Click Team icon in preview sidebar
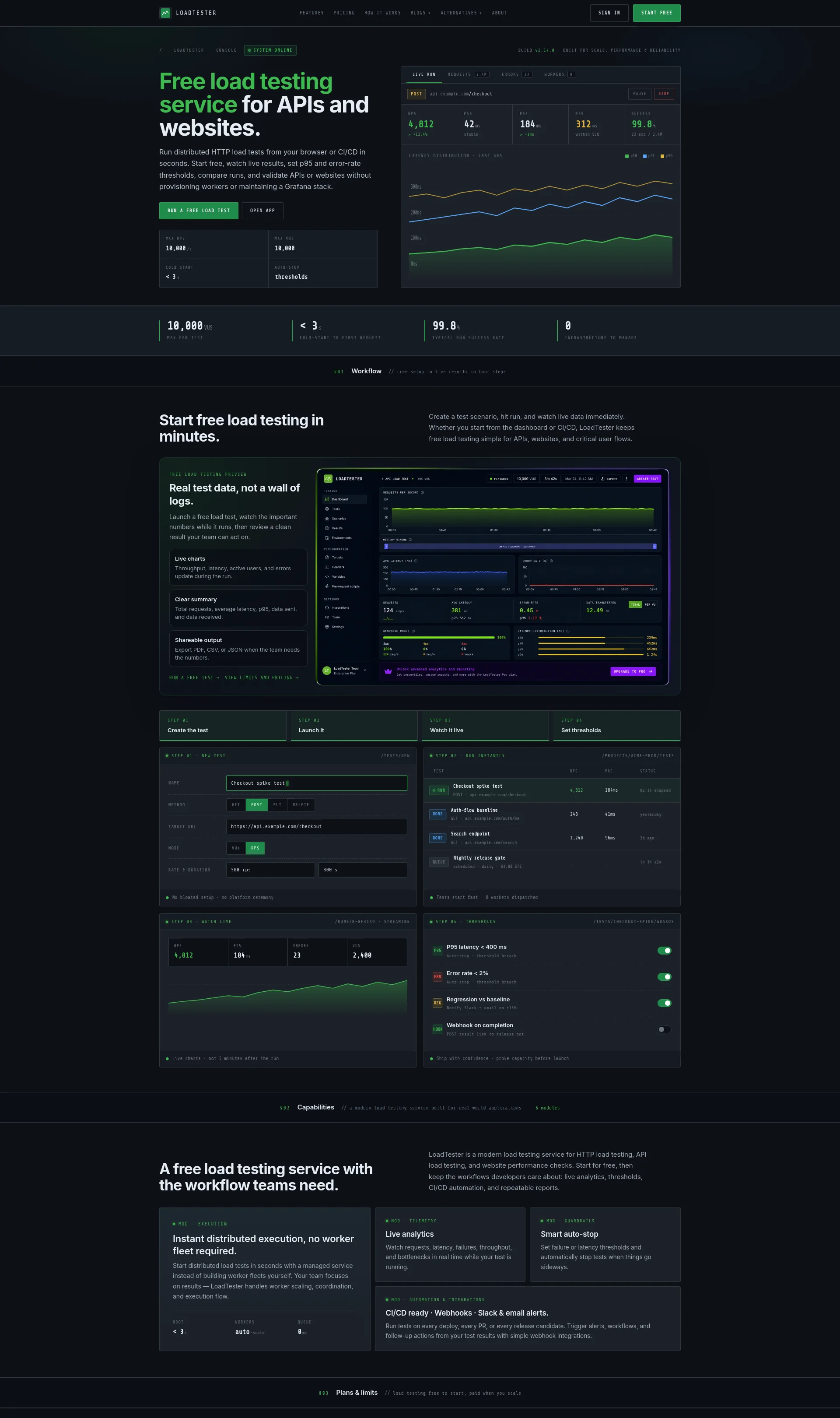840x1418 pixels. pyautogui.click(x=327, y=618)
